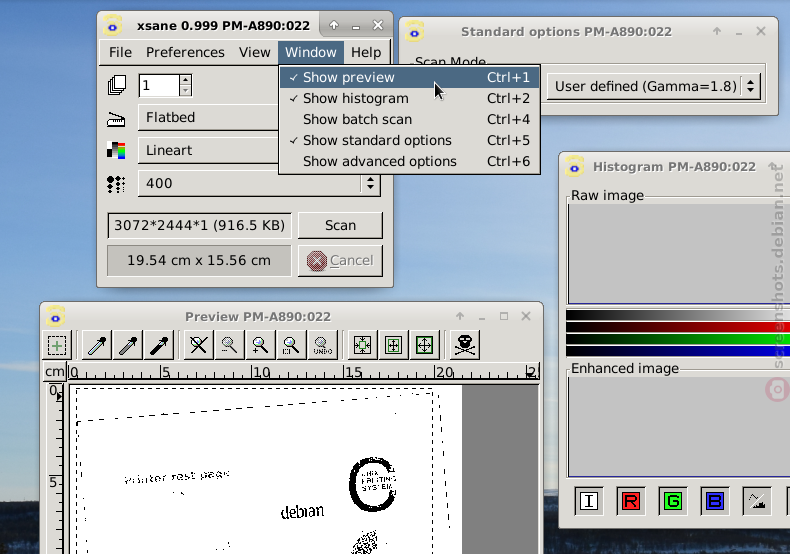Click the debian text in preview scan

click(x=302, y=511)
